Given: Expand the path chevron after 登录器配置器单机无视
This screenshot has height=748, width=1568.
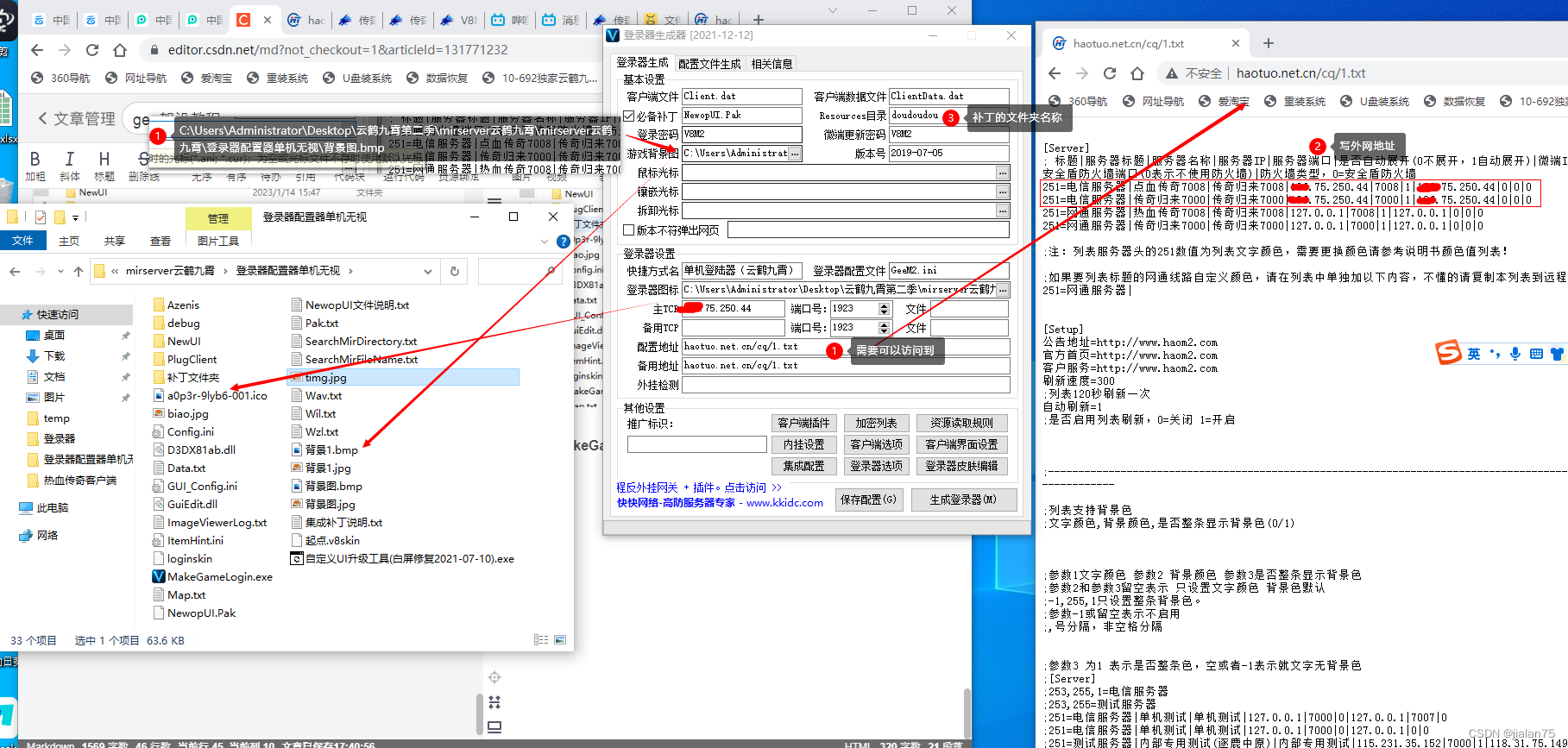Looking at the screenshot, I should click(351, 271).
